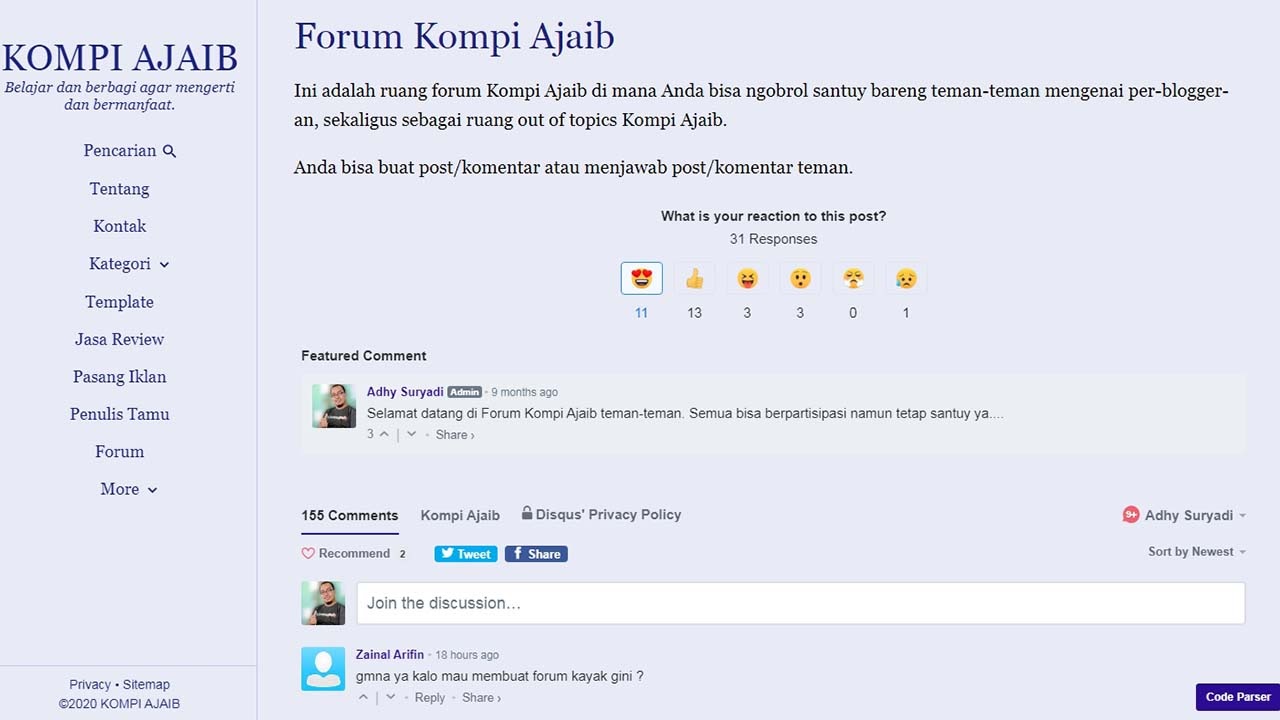Image resolution: width=1280 pixels, height=720 pixels.
Task: Expand the More menu
Action: [x=129, y=489]
